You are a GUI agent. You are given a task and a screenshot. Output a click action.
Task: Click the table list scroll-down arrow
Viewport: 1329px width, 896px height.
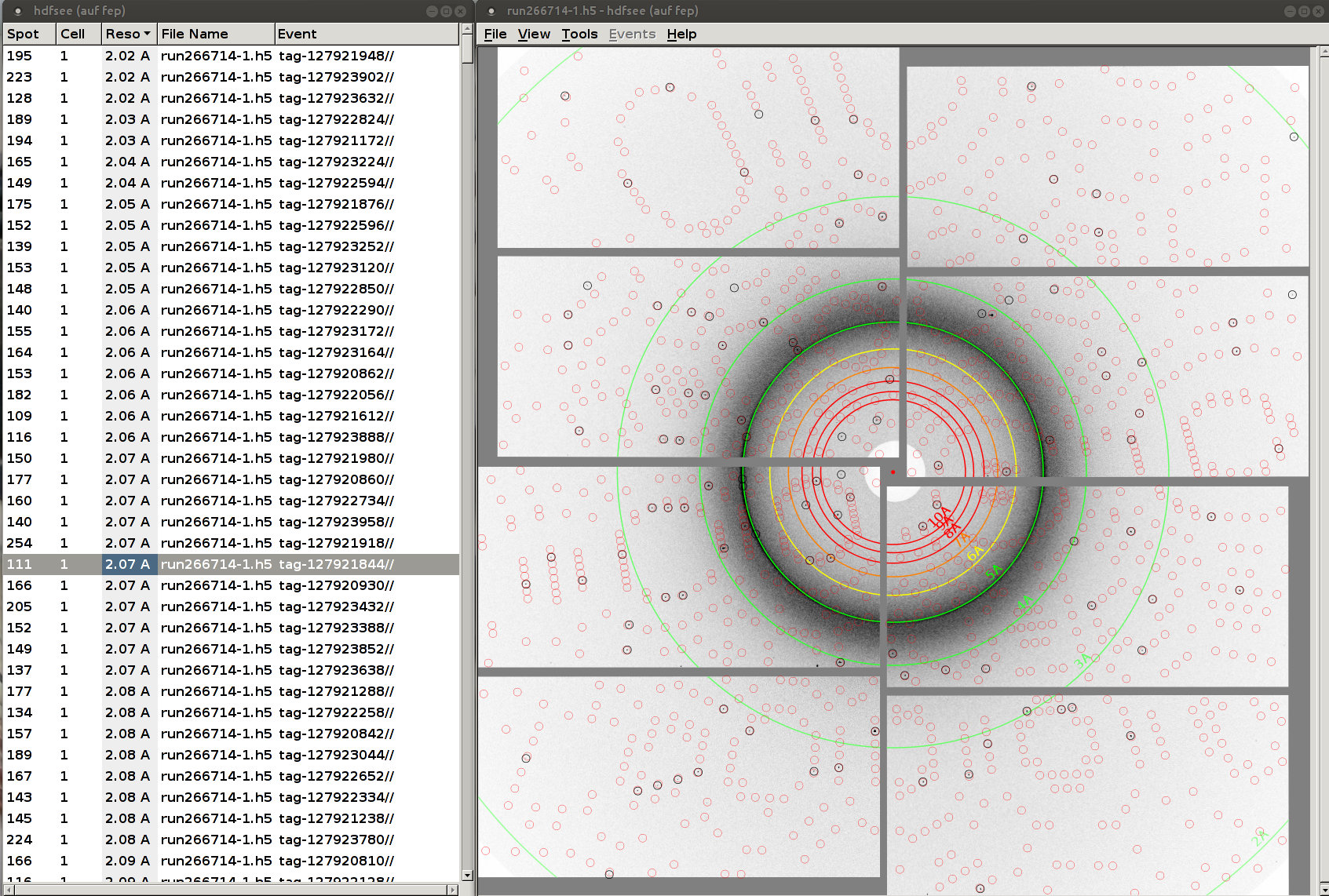468,875
